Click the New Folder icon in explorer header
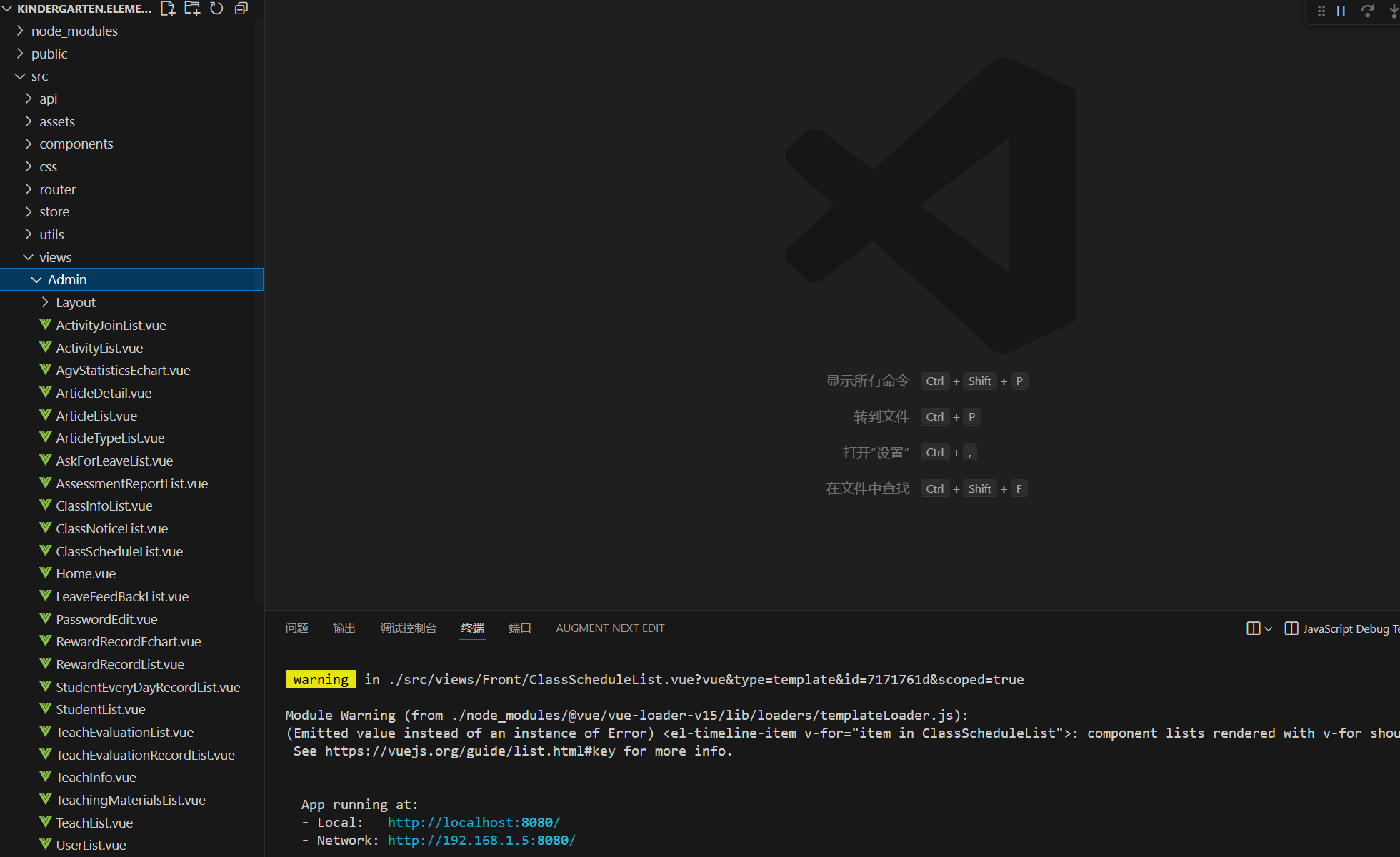Viewport: 1400px width, 857px height. pos(192,9)
